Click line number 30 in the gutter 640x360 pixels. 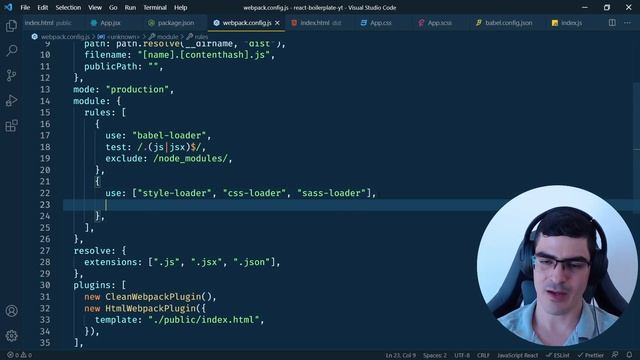[45, 285]
